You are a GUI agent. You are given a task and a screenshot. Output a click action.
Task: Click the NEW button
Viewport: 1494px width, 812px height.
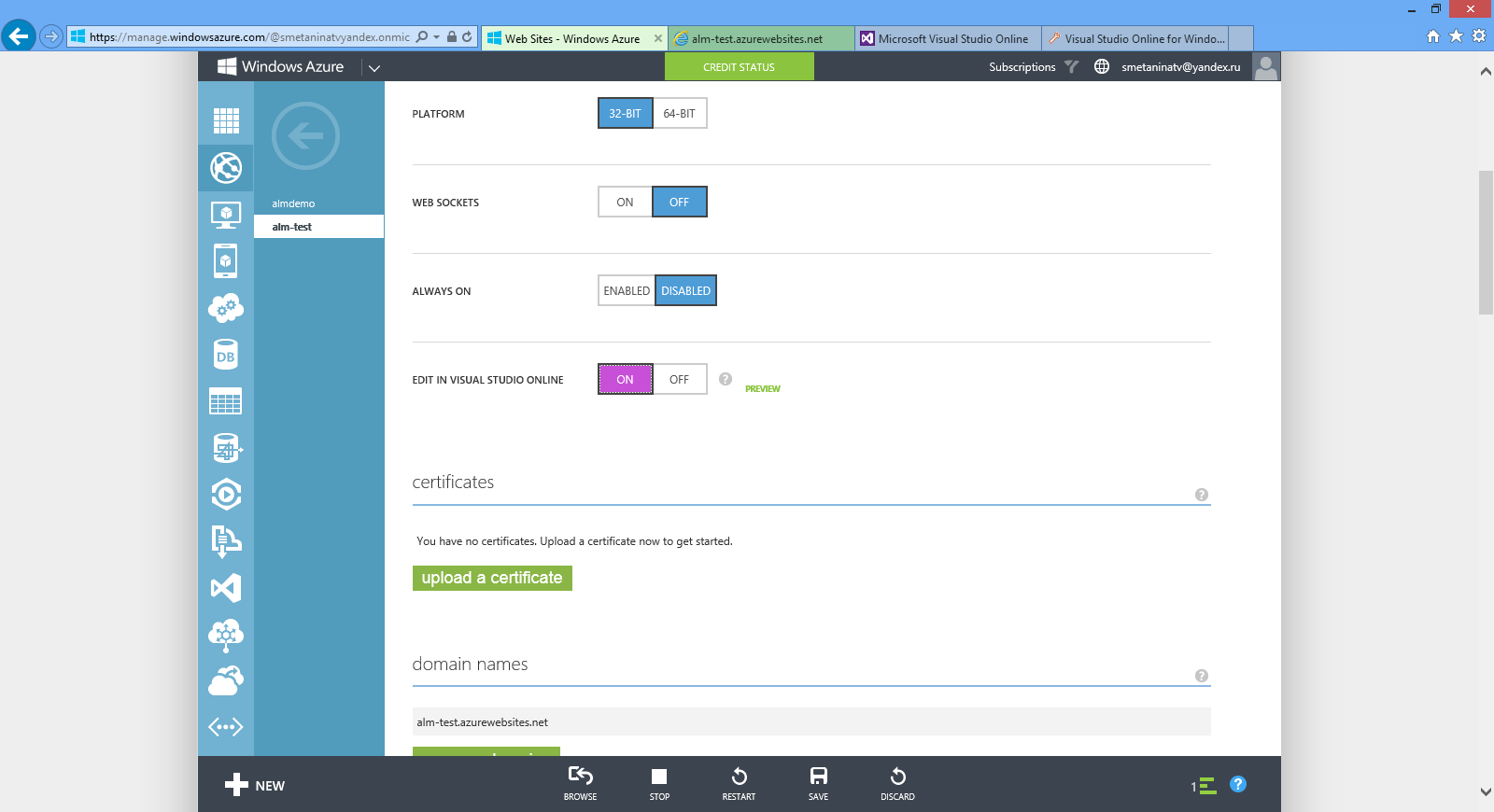[255, 785]
